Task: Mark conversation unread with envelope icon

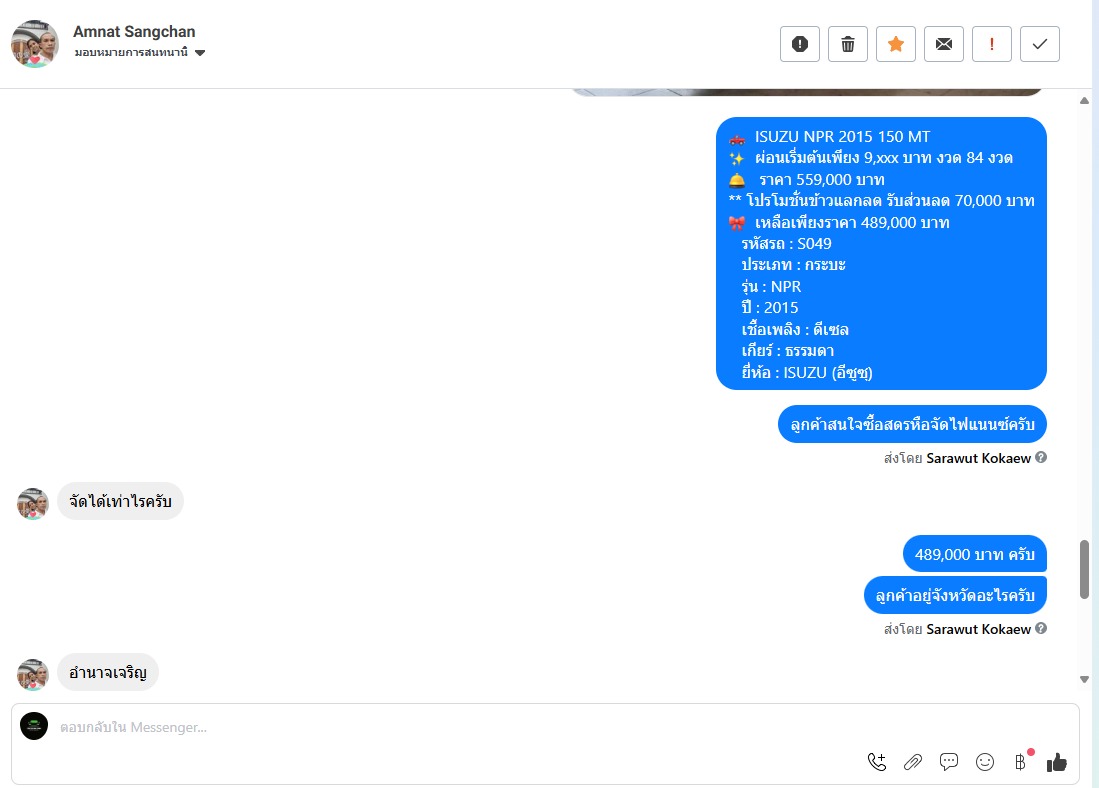Action: pos(944,44)
